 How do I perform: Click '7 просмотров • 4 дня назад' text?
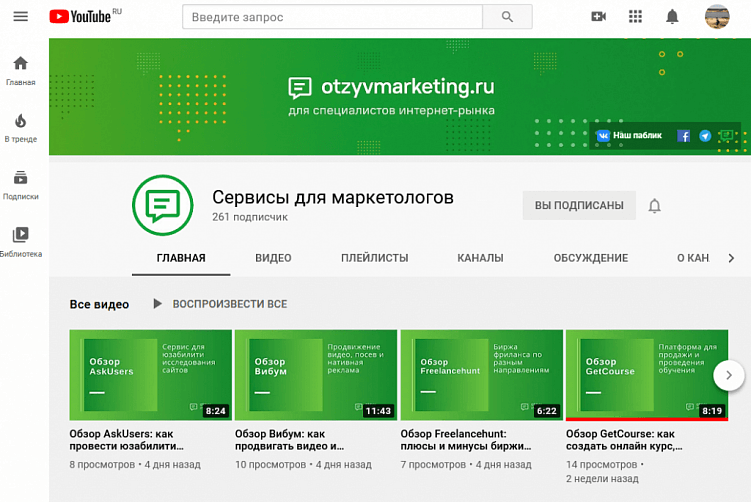pos(466,465)
